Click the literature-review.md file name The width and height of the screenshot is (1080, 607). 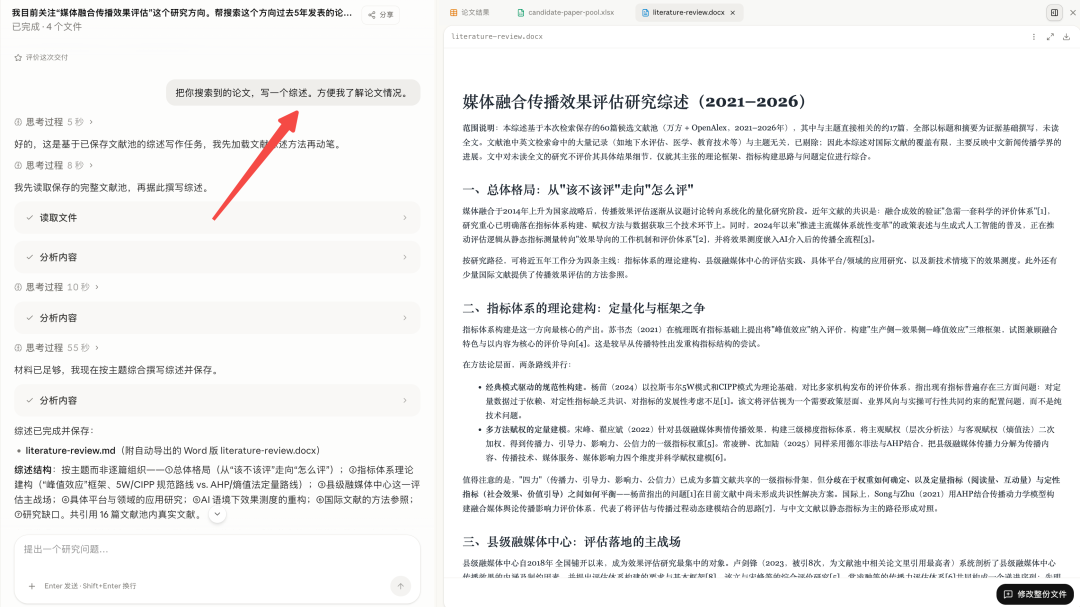(70, 451)
